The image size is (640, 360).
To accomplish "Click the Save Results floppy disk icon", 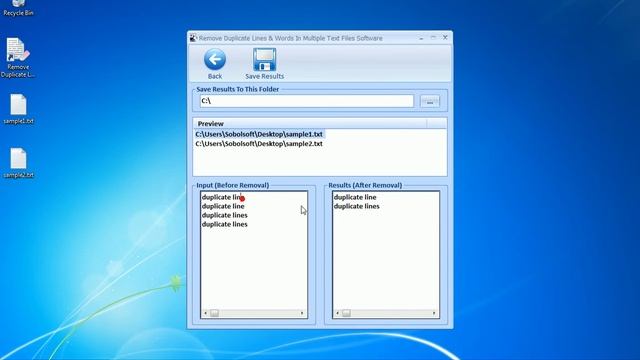I will [264, 60].
